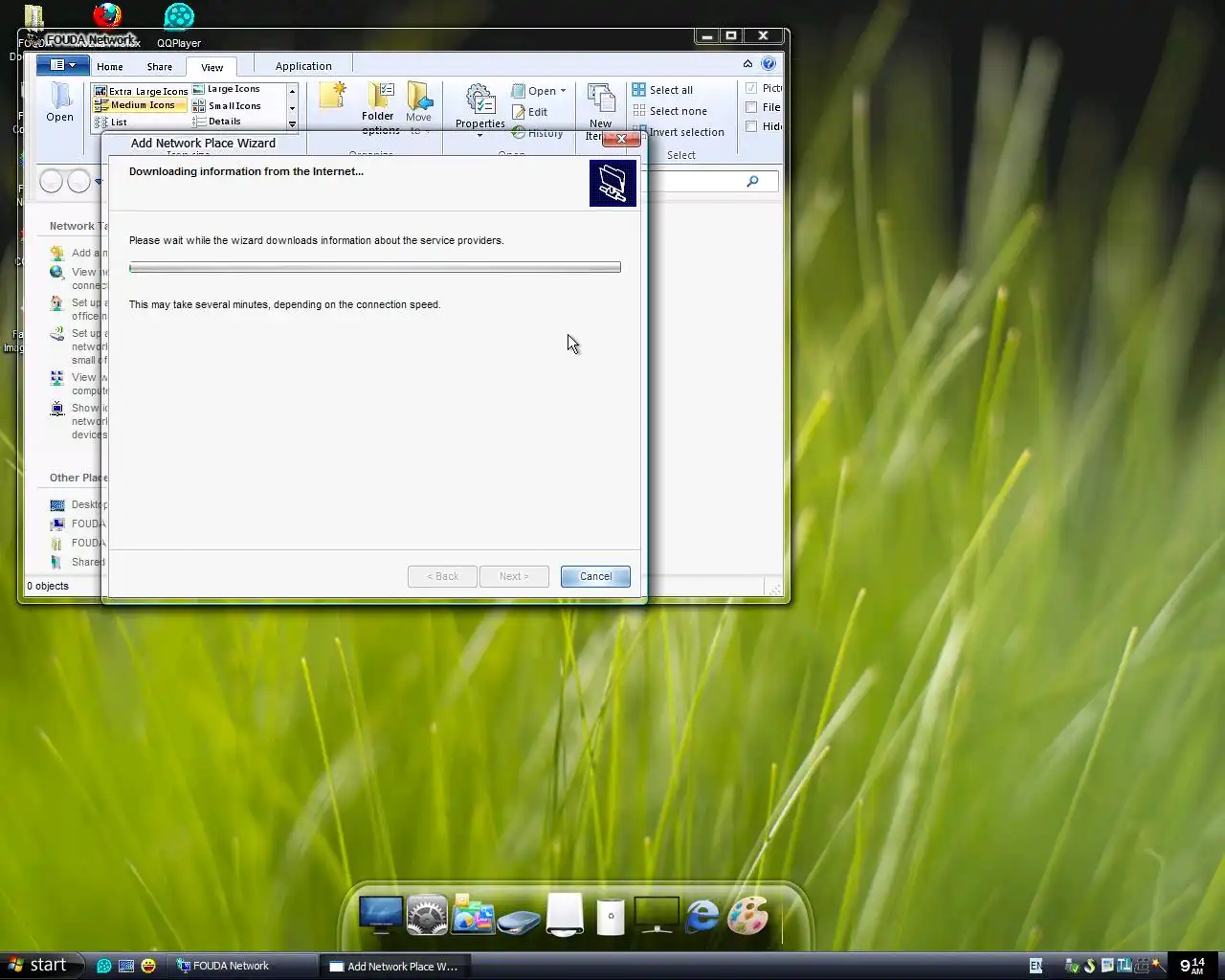The width and height of the screenshot is (1225, 980).
Task: Toggle the first checked ribbon checkbox
Action: 751,88
